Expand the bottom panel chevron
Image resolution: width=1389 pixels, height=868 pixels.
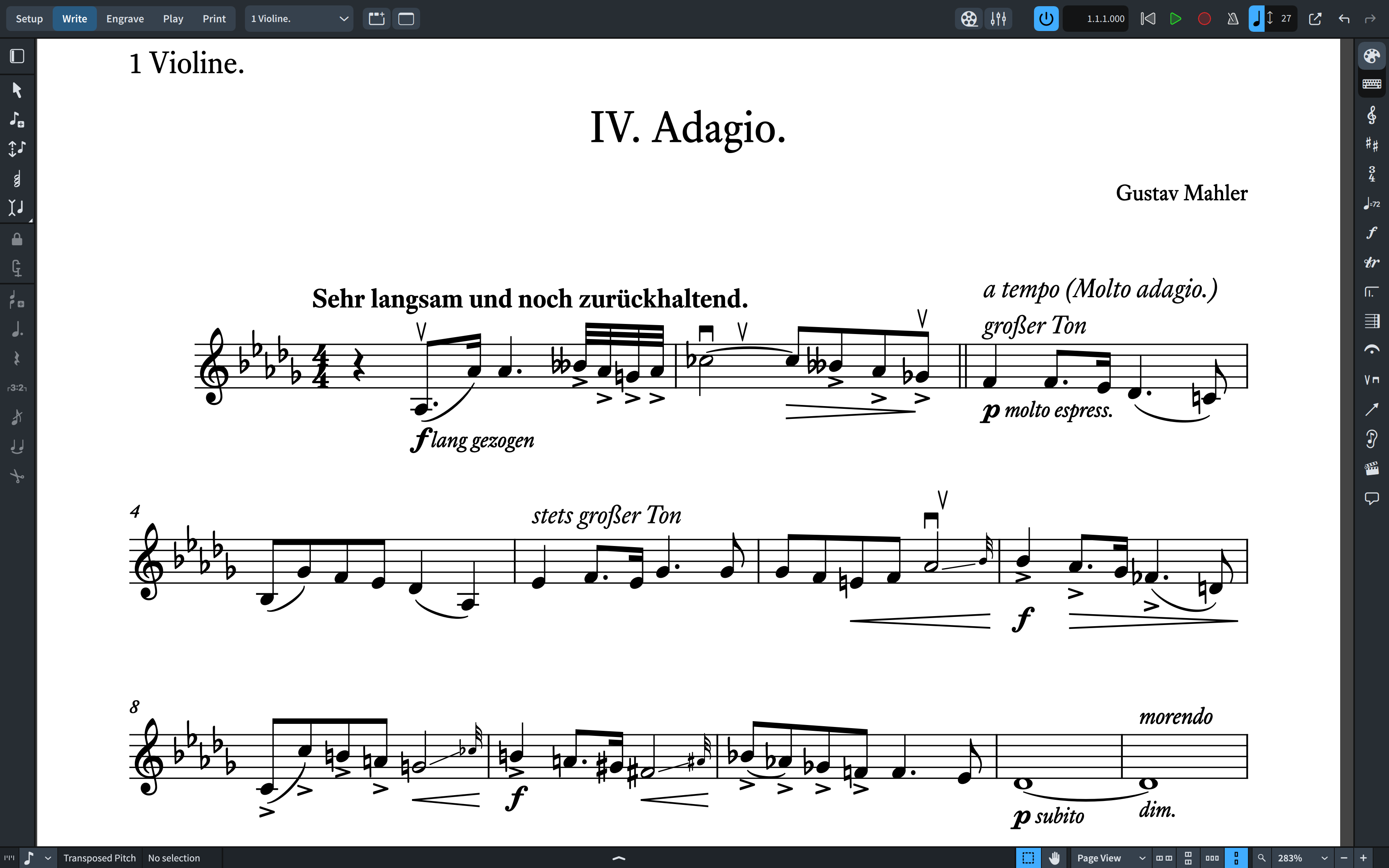pos(619,858)
